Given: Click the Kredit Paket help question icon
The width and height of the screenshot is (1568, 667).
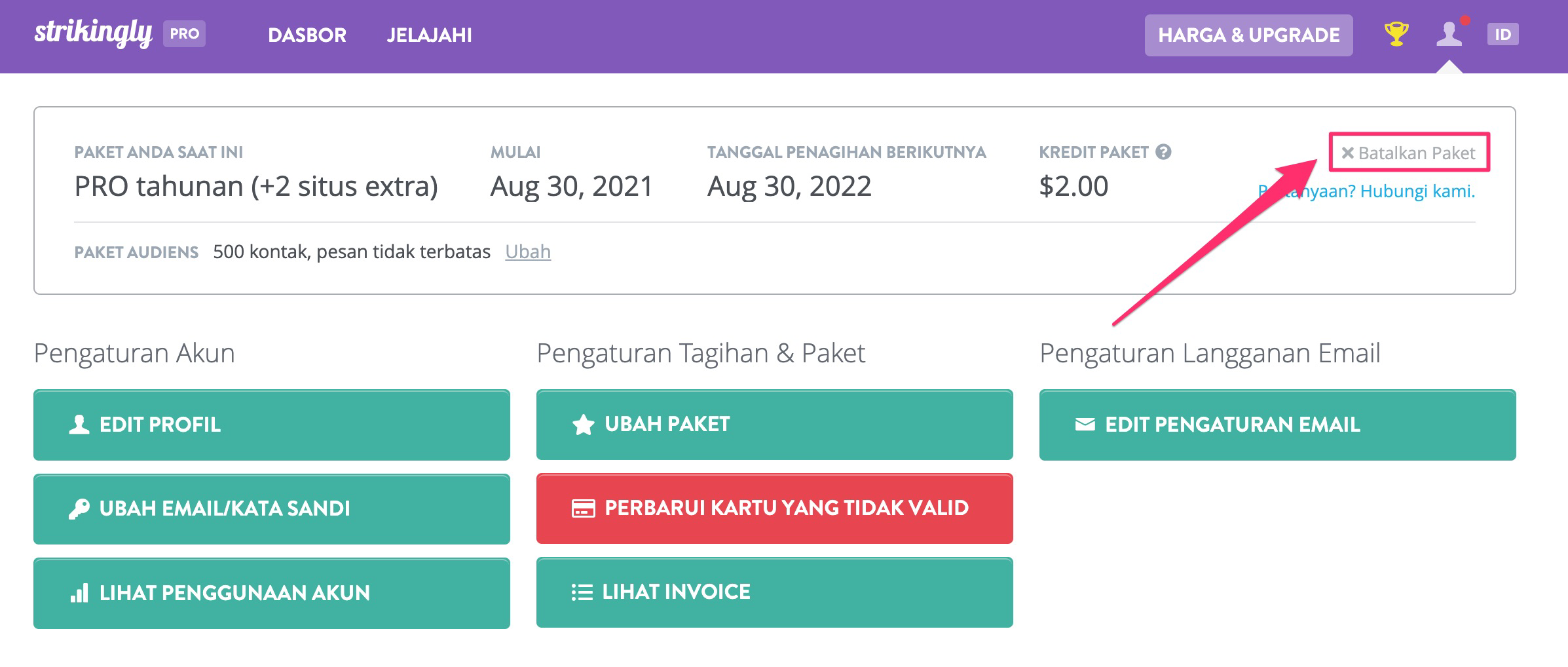Looking at the screenshot, I should (x=1163, y=152).
